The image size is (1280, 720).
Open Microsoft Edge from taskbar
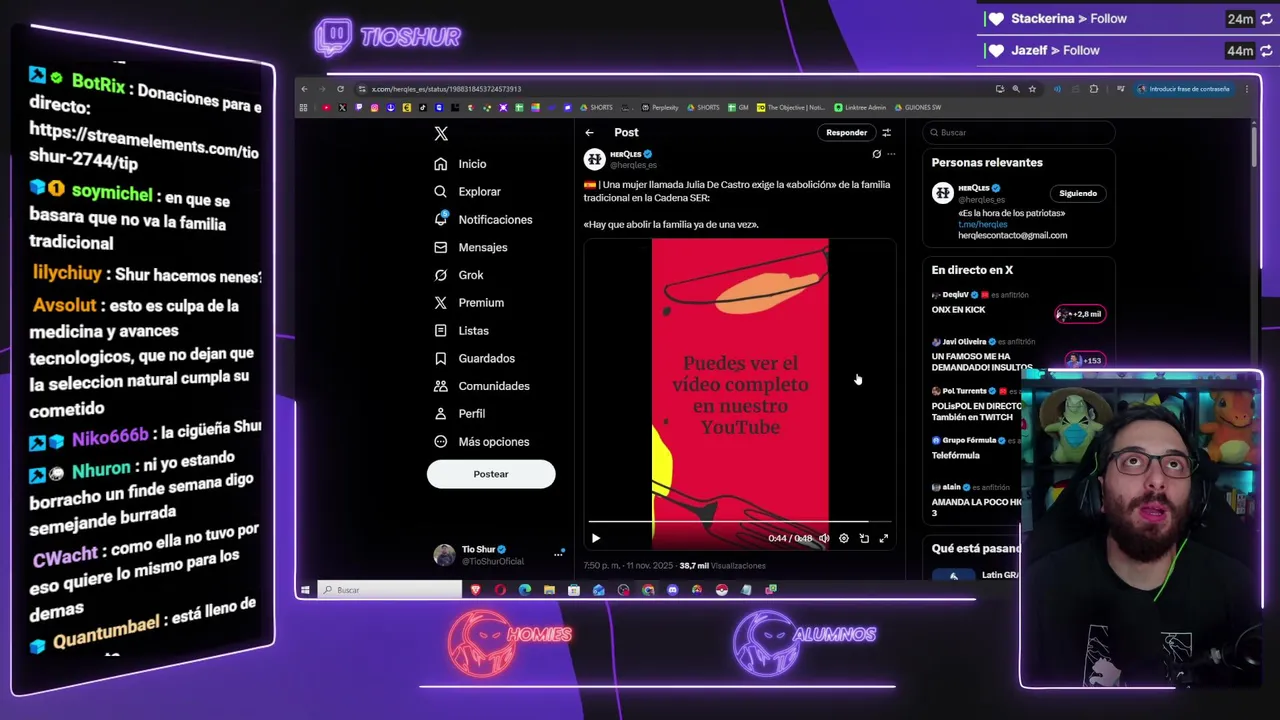click(525, 590)
